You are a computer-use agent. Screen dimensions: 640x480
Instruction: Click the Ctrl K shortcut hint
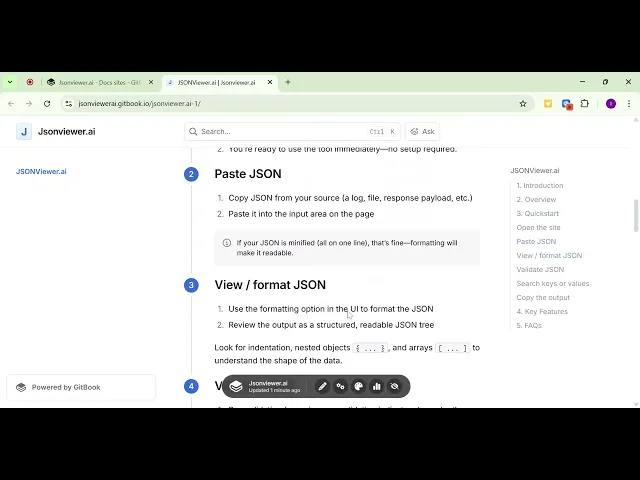tap(382, 131)
